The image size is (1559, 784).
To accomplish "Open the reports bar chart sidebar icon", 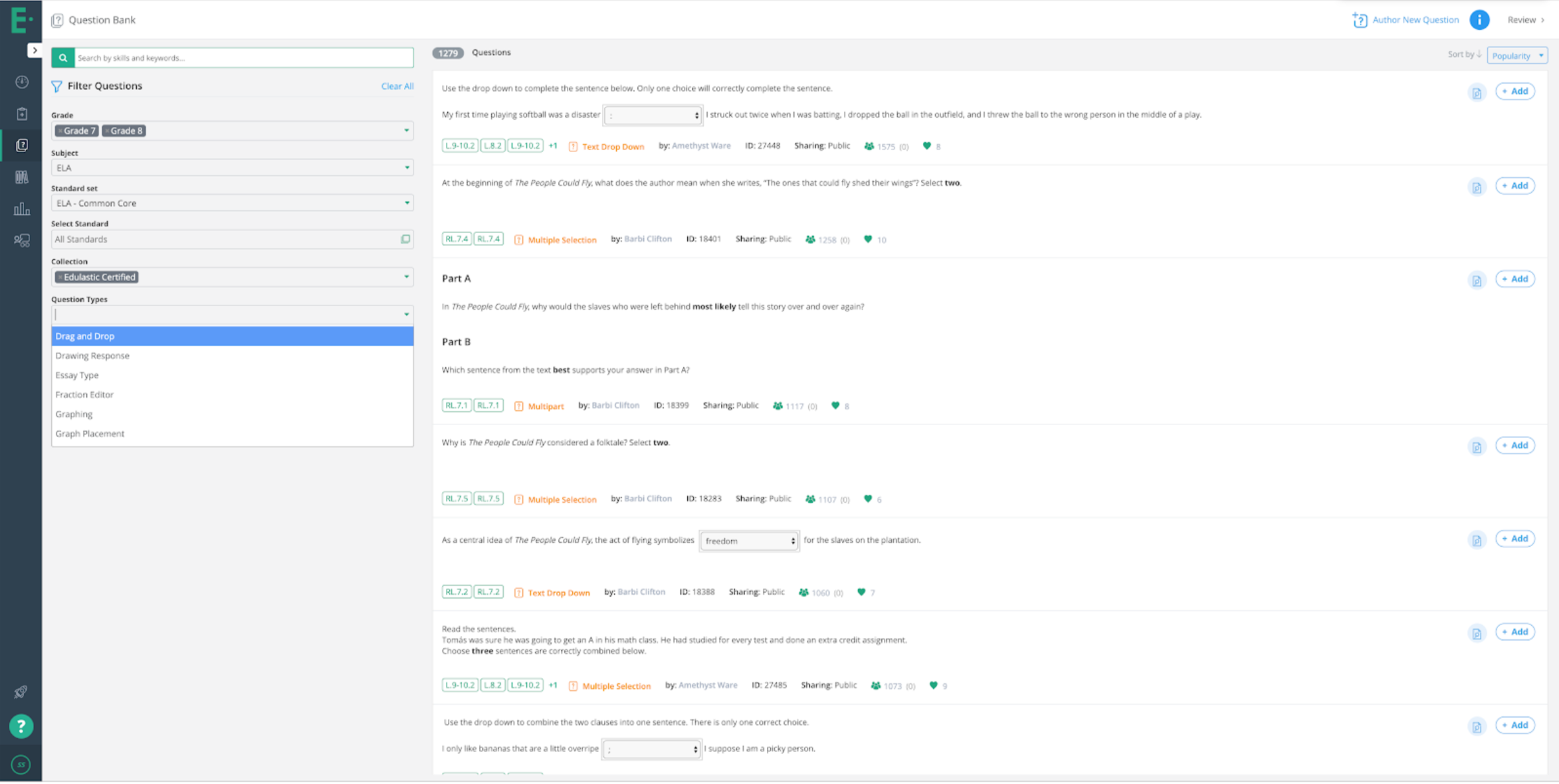I will click(x=22, y=209).
